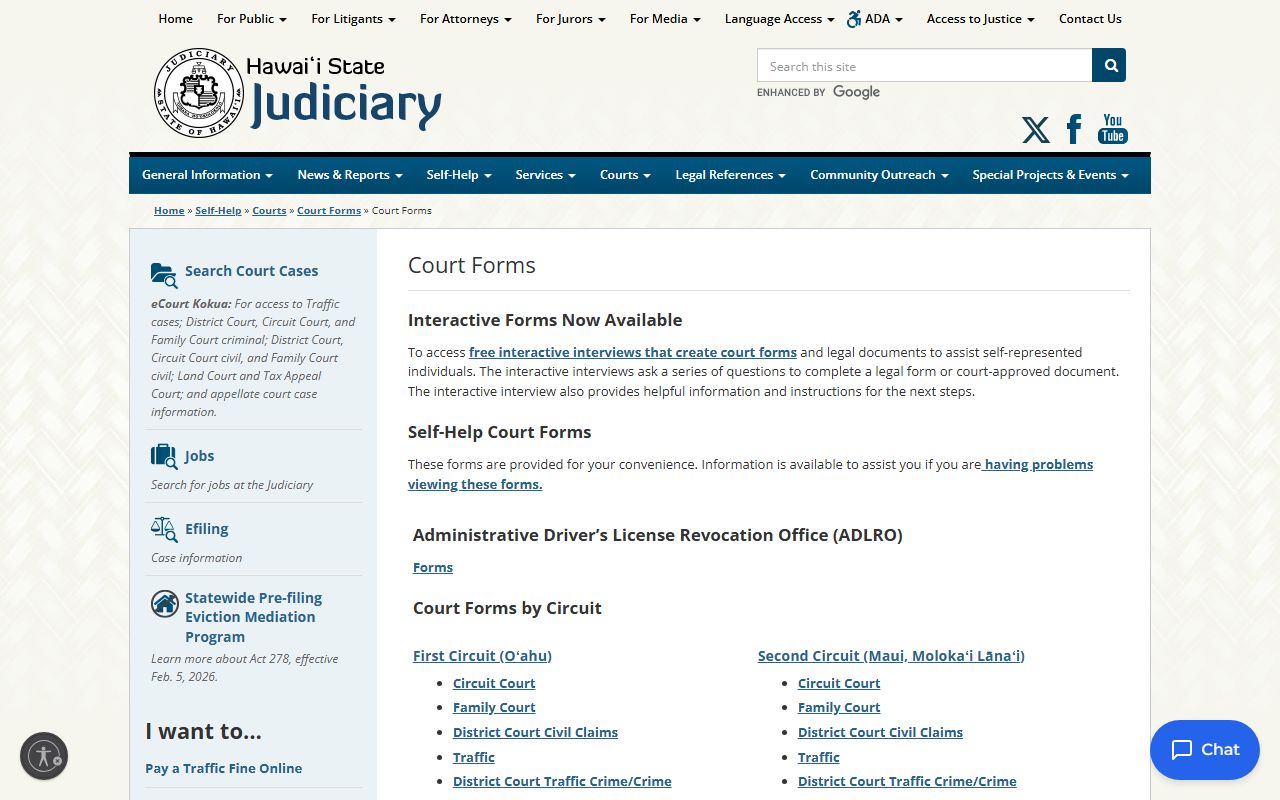Screen dimensions: 1280x800
Task: Click the Hawaii State Judiciary seal logo
Action: (x=199, y=93)
